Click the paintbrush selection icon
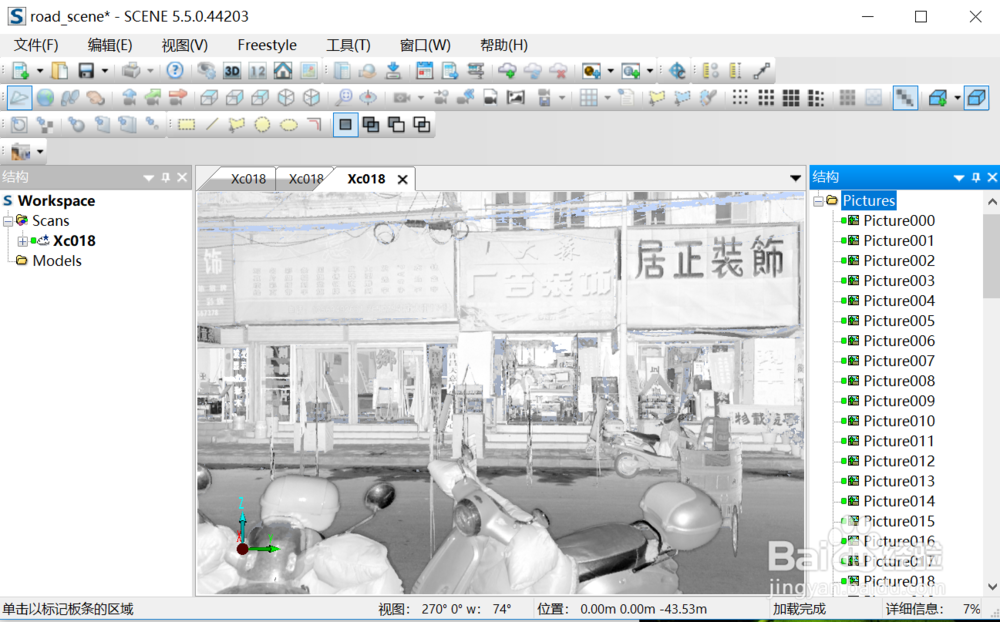The height and width of the screenshot is (622, 1000). tap(708, 98)
